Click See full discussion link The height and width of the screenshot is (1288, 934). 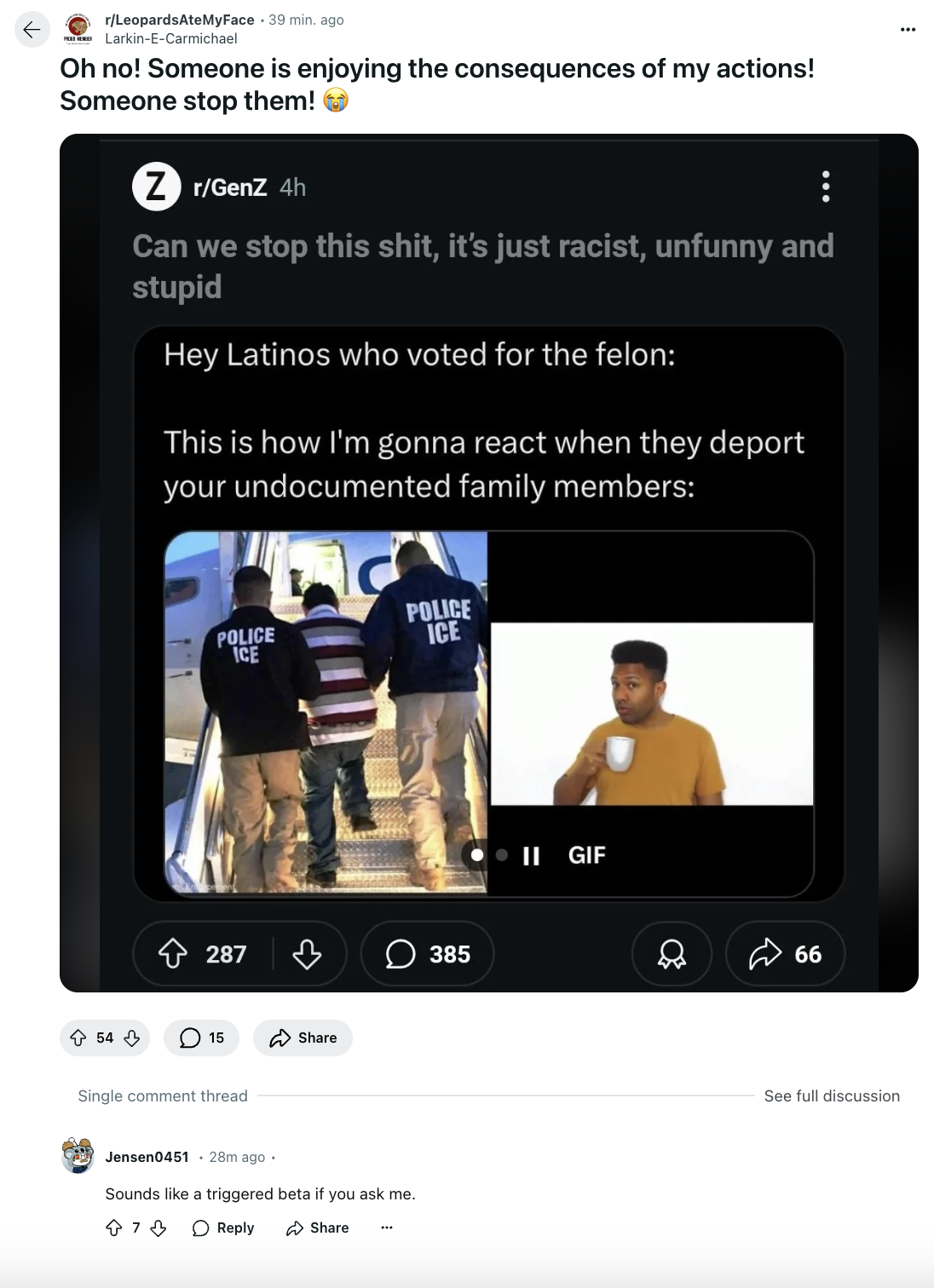(x=832, y=1095)
